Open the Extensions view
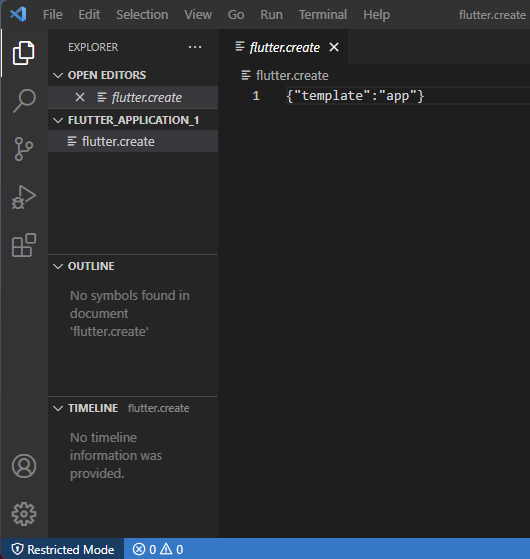Viewport: 530px width, 559px height. pyautogui.click(x=24, y=245)
